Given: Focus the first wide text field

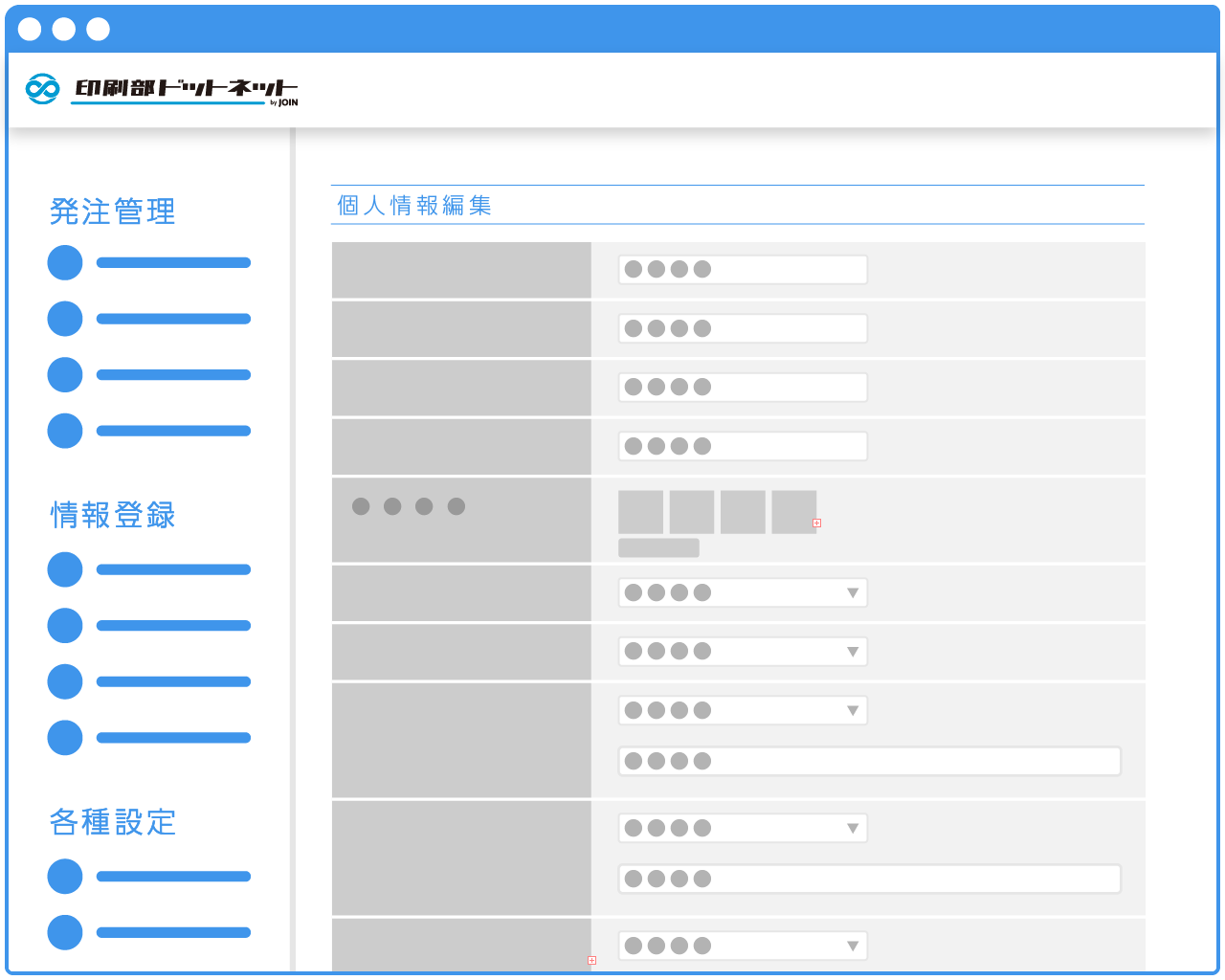Looking at the screenshot, I should tap(870, 761).
